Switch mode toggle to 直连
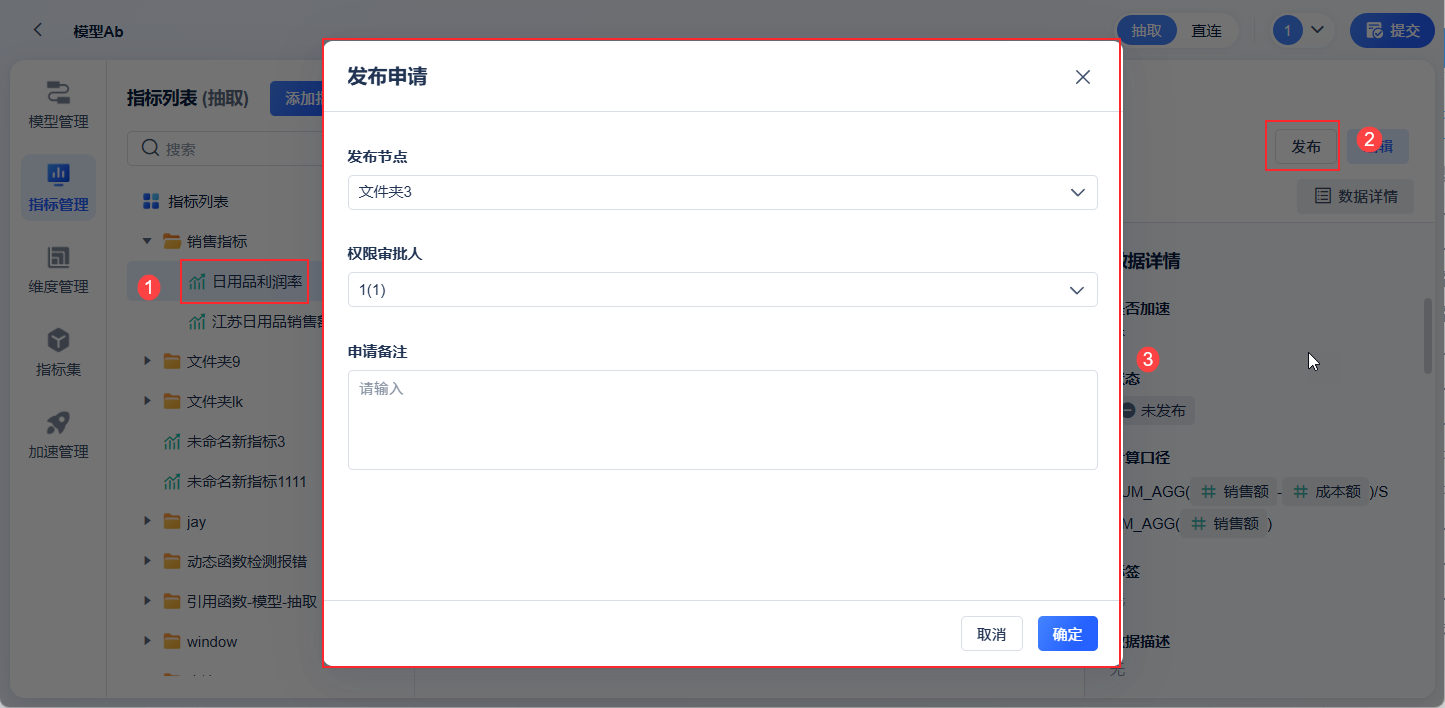 pyautogui.click(x=1206, y=30)
